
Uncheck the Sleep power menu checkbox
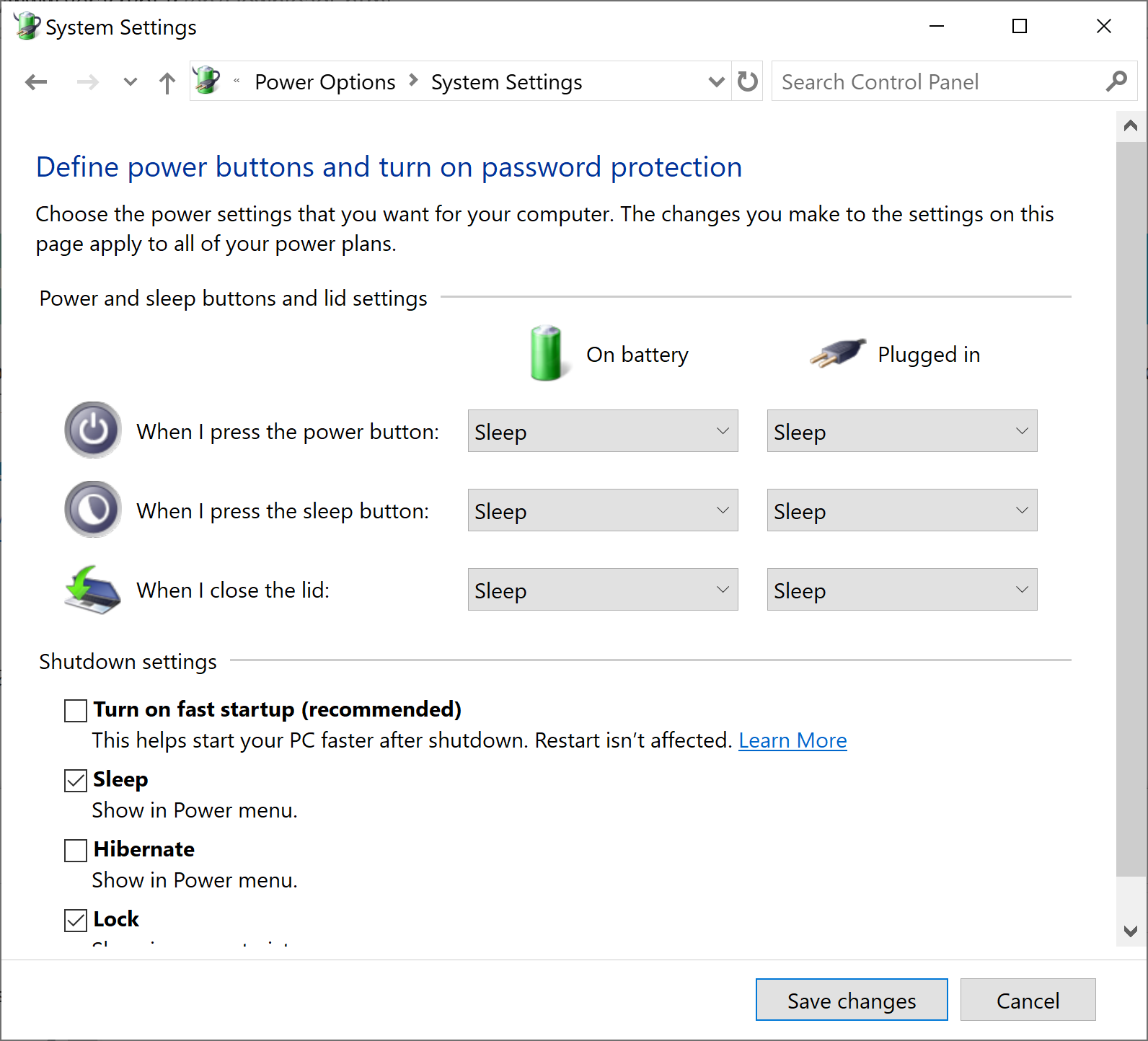coord(76,780)
